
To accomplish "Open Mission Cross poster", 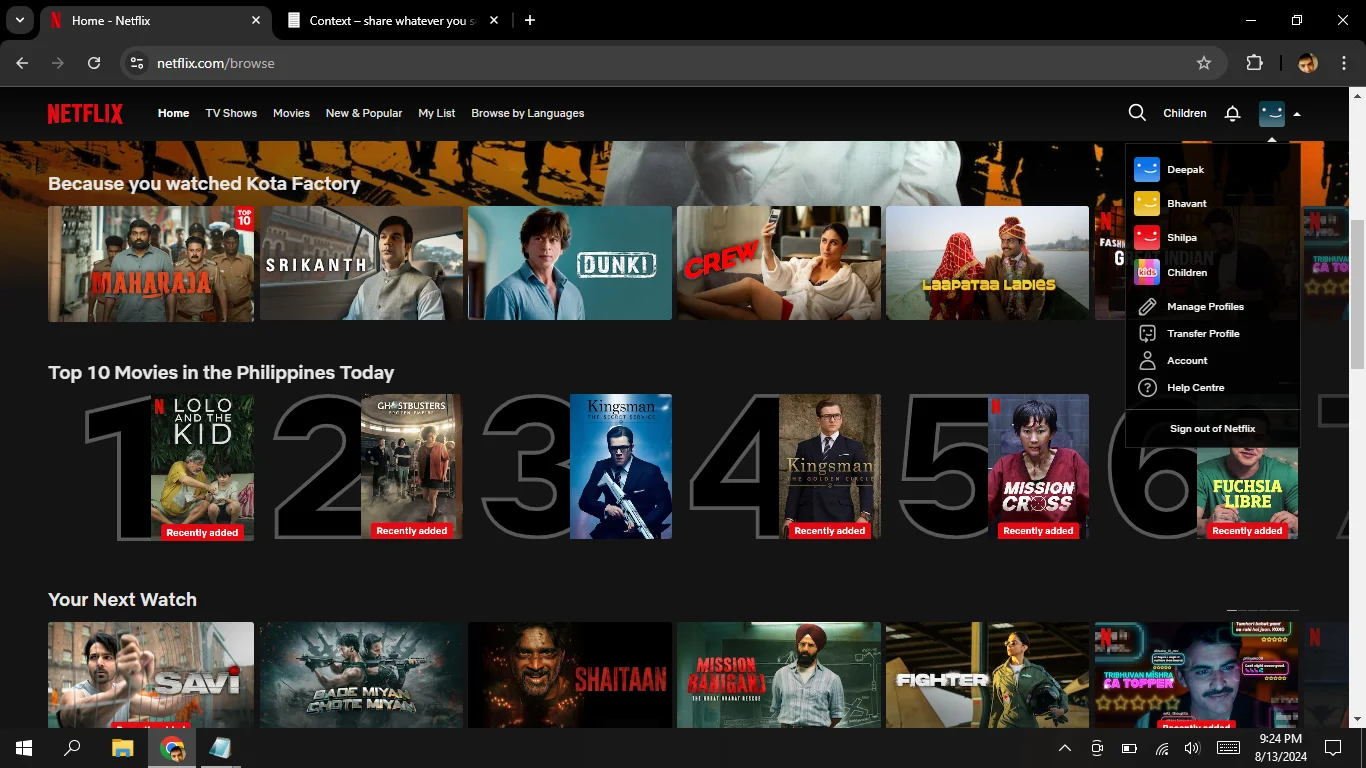I will click(1038, 467).
